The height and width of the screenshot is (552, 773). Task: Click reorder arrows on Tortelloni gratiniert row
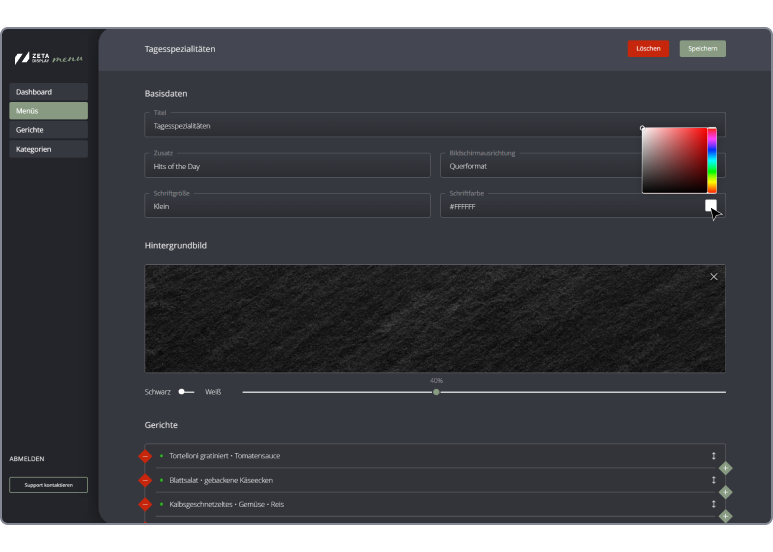tap(713, 456)
